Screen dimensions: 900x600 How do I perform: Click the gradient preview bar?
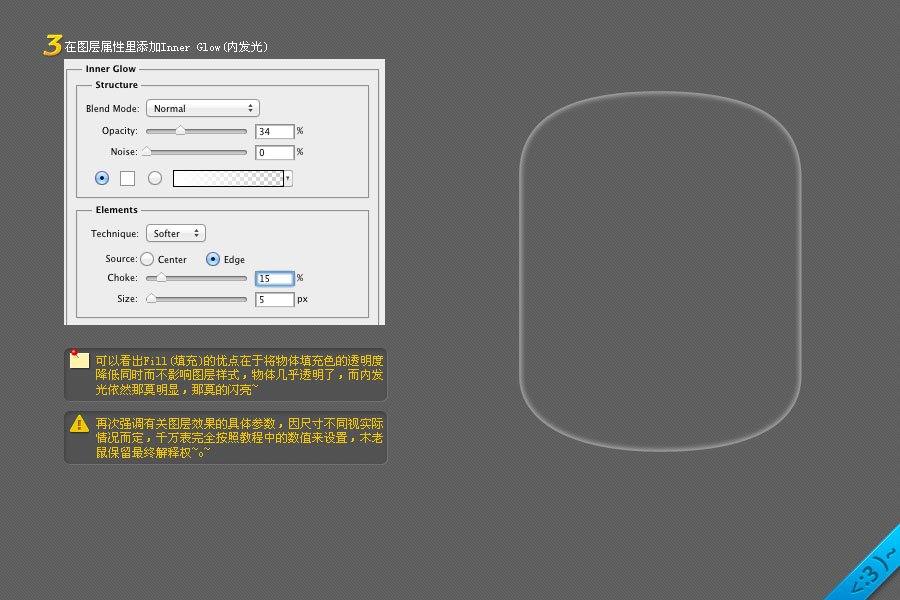(x=228, y=179)
